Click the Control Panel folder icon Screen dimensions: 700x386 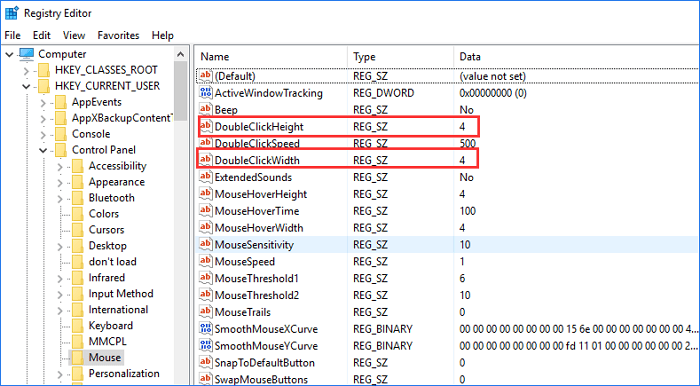(61, 150)
